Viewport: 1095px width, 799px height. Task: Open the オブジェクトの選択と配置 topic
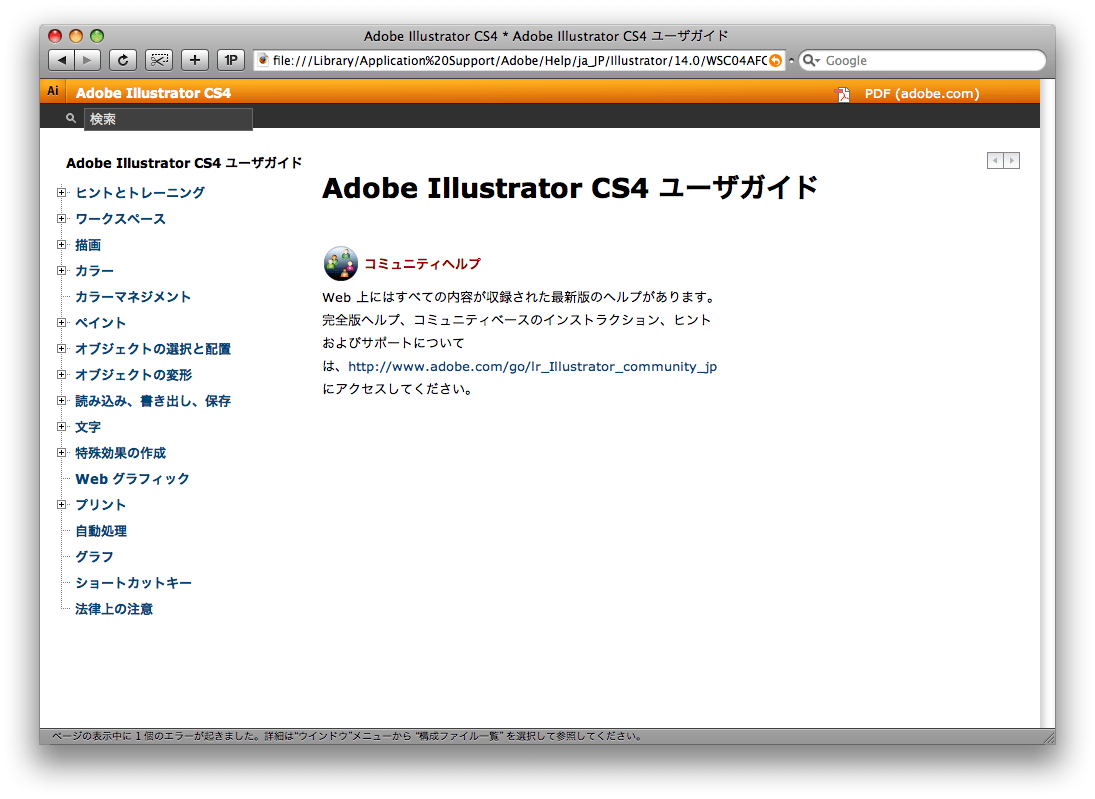153,349
